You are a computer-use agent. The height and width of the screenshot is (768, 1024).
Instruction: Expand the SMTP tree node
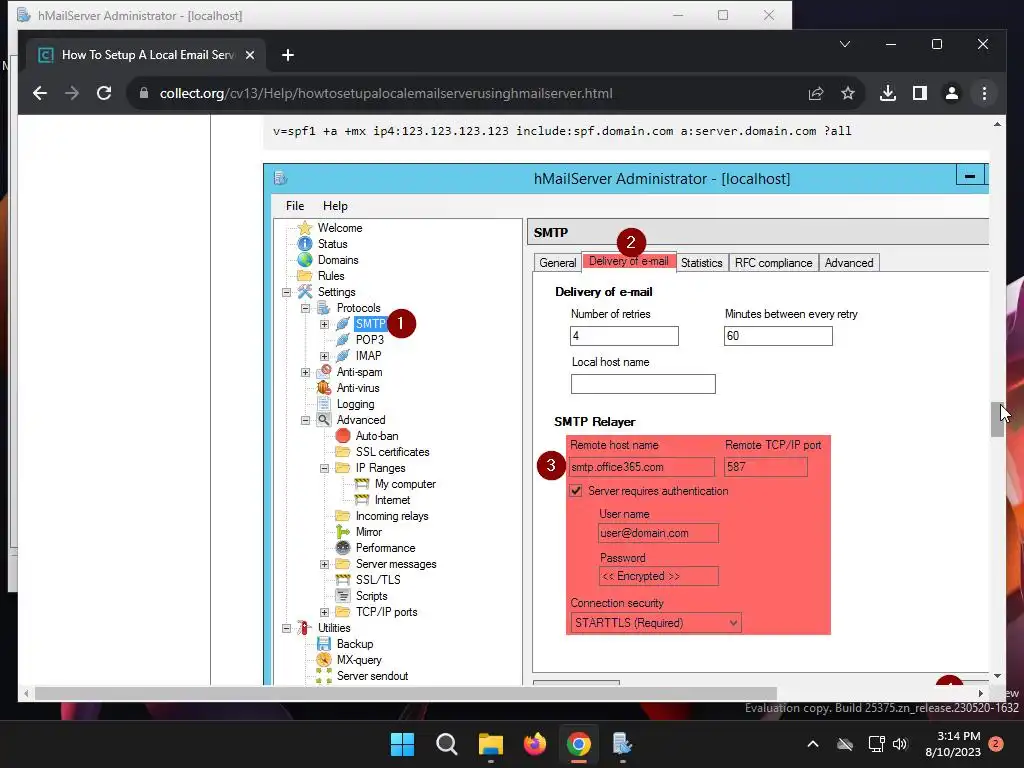click(325, 324)
